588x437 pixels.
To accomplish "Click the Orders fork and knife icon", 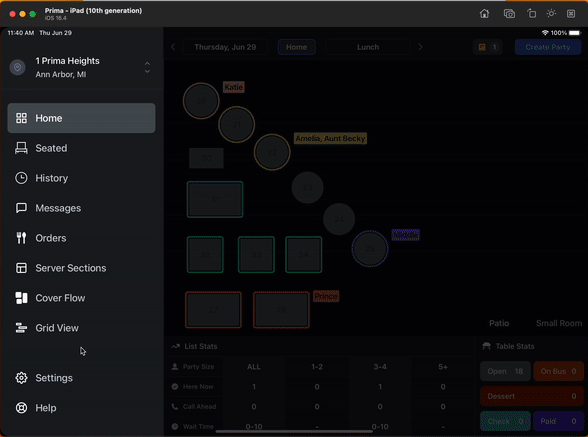I will (21, 238).
